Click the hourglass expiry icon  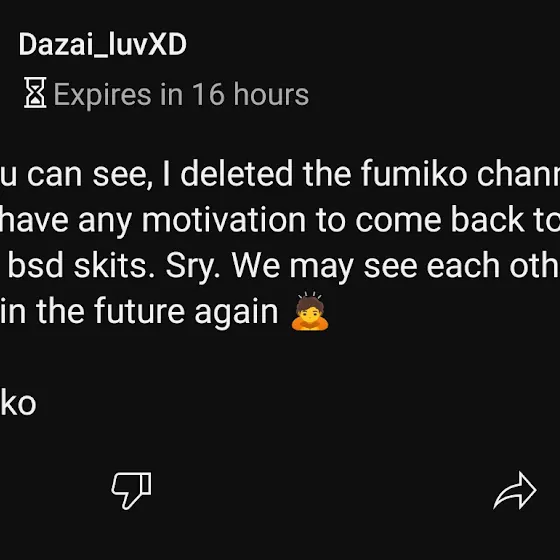35,92
